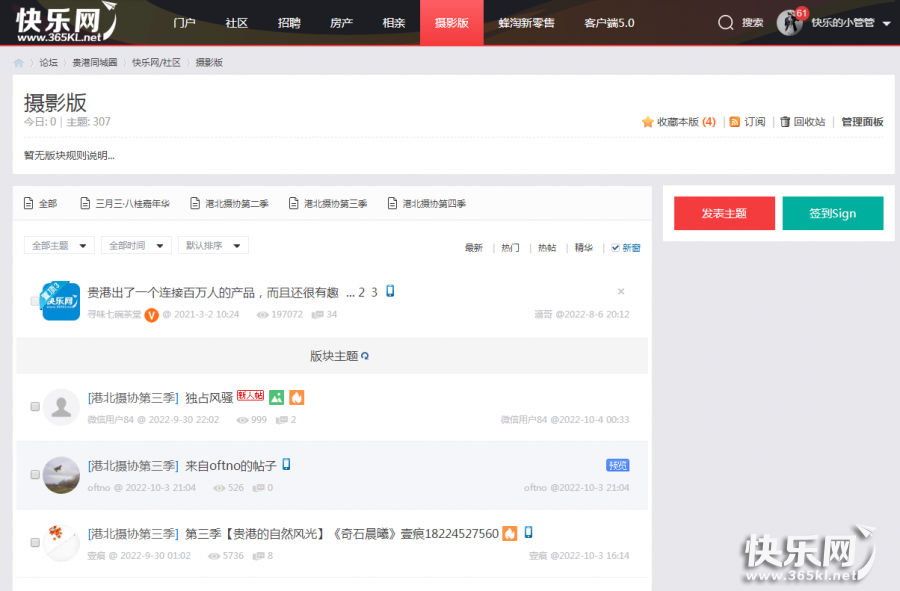Open last reply author 逼哥 on pinned post
This screenshot has height=591, width=900.
coord(543,314)
